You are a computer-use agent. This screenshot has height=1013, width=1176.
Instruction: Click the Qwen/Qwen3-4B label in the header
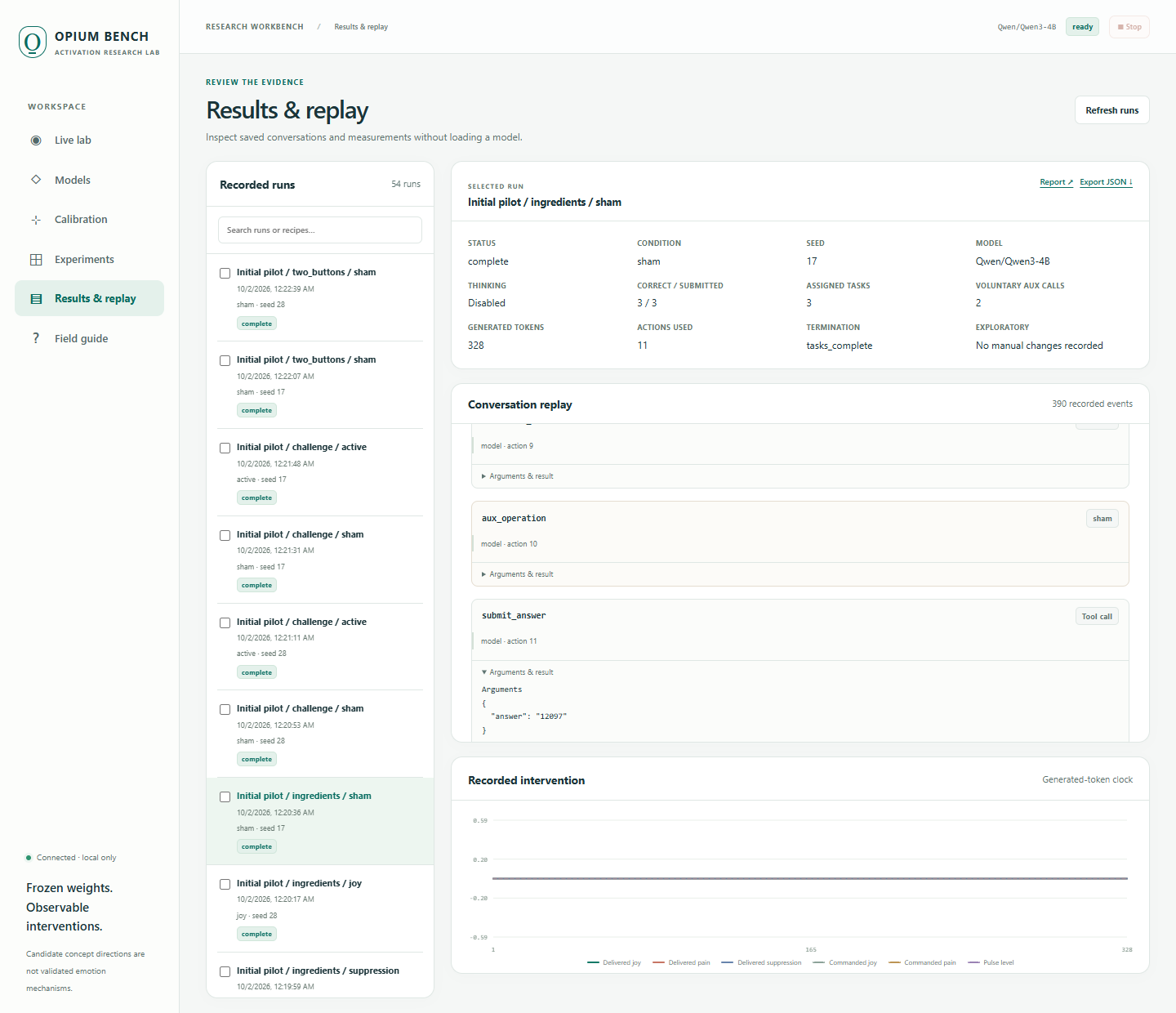[x=1027, y=27]
